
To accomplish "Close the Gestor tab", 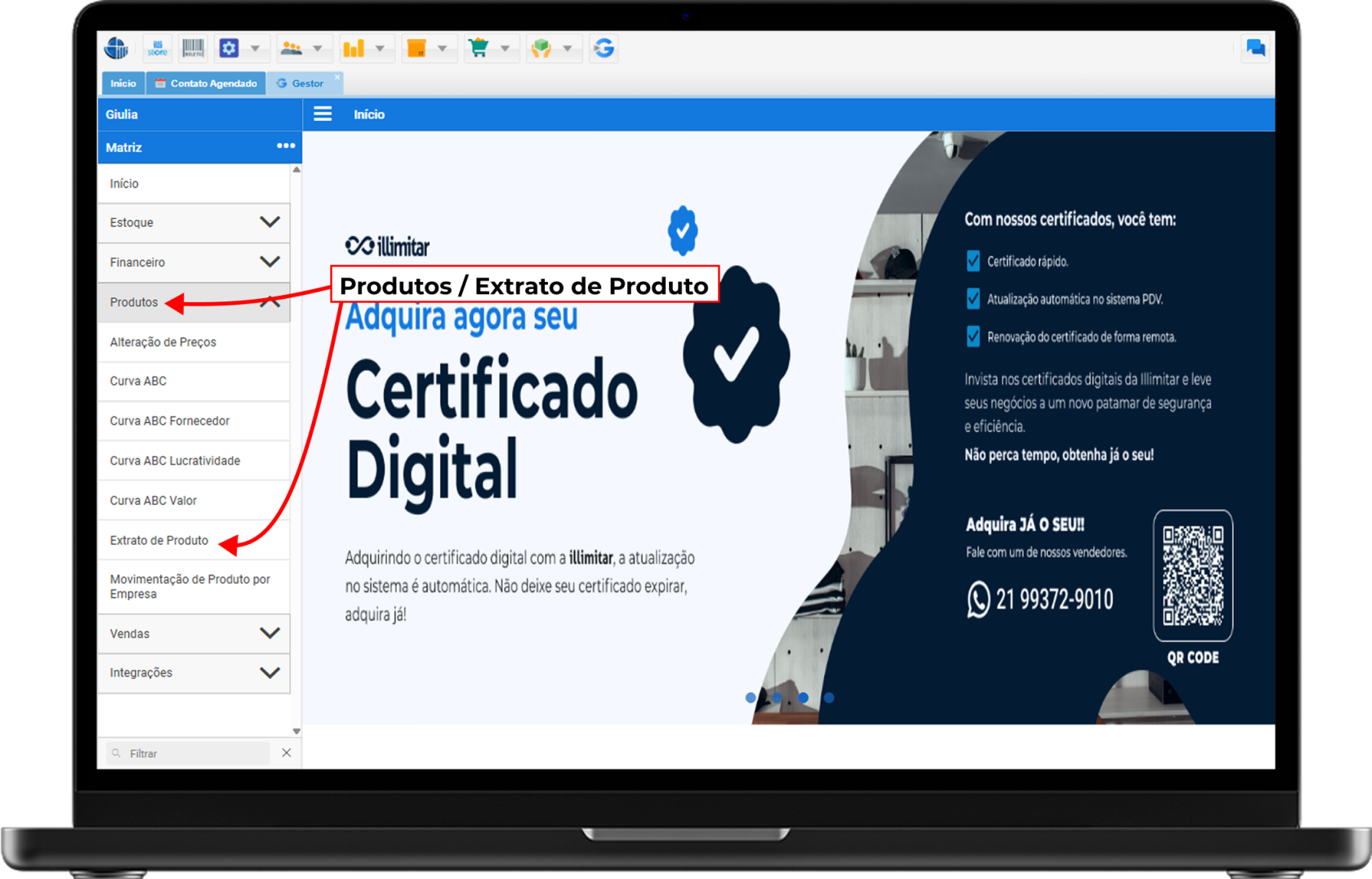I will (x=336, y=78).
